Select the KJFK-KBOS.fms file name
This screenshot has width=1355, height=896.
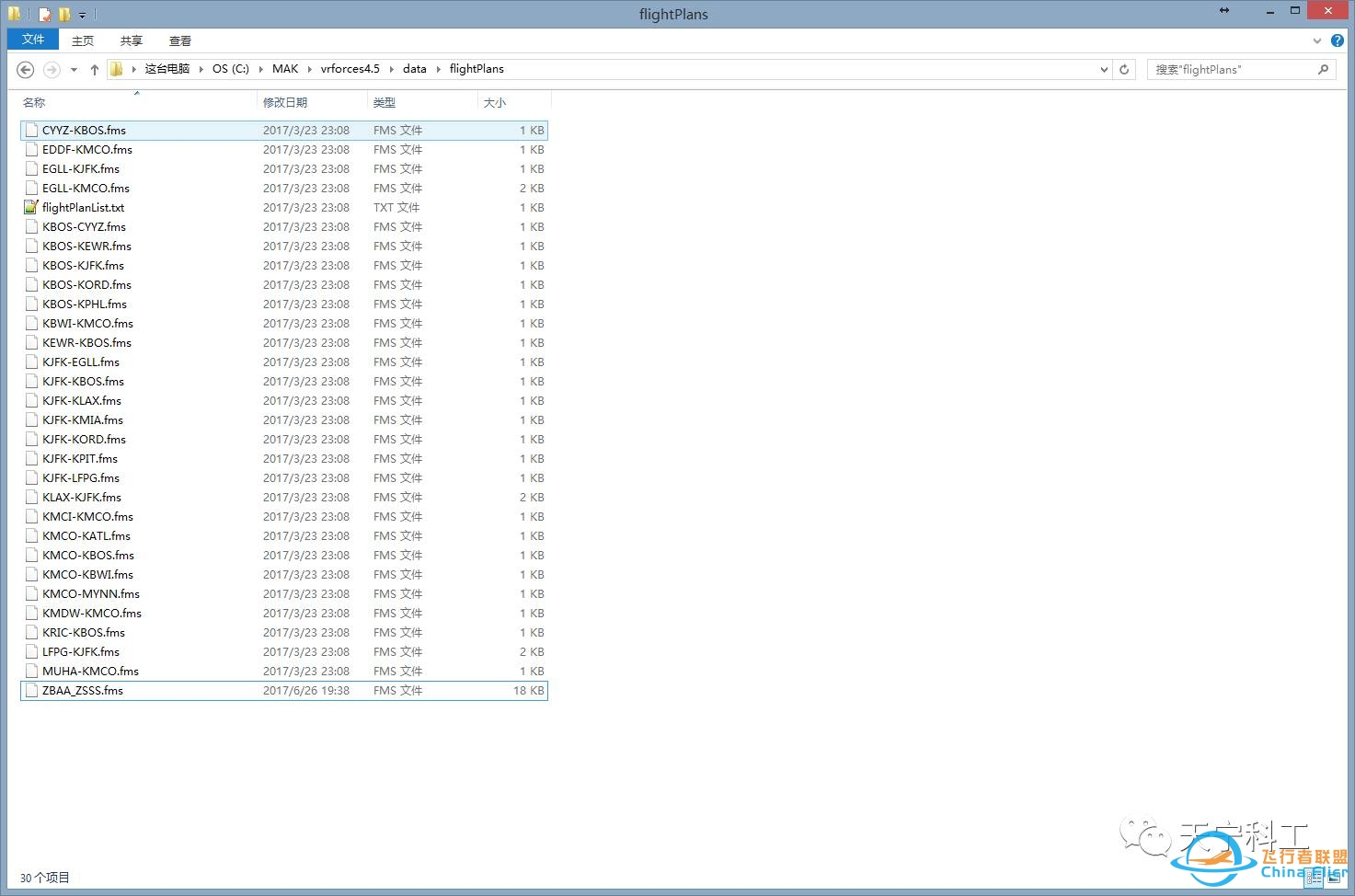[x=83, y=382]
